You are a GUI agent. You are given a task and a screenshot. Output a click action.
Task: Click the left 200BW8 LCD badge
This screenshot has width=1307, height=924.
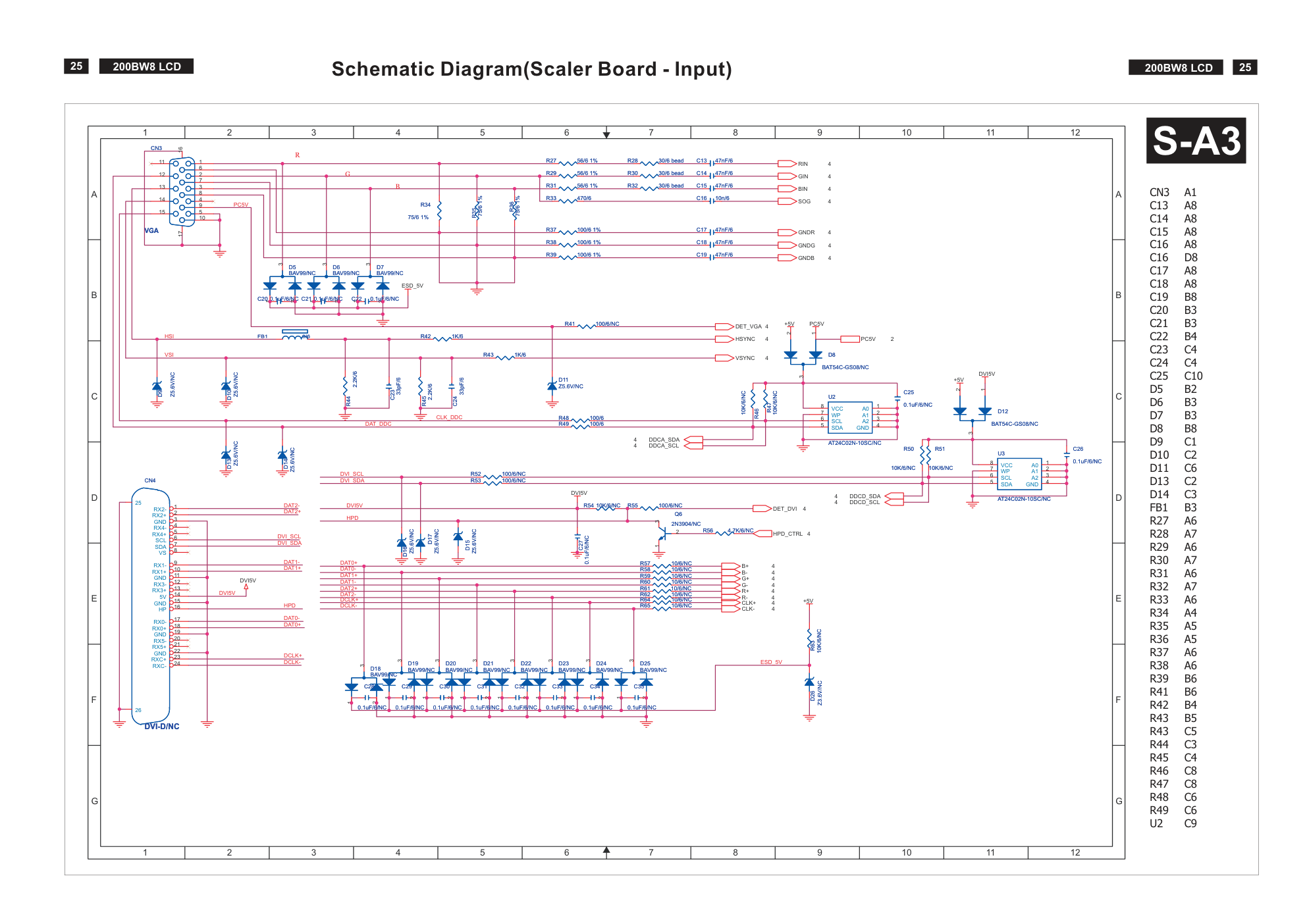(x=146, y=66)
